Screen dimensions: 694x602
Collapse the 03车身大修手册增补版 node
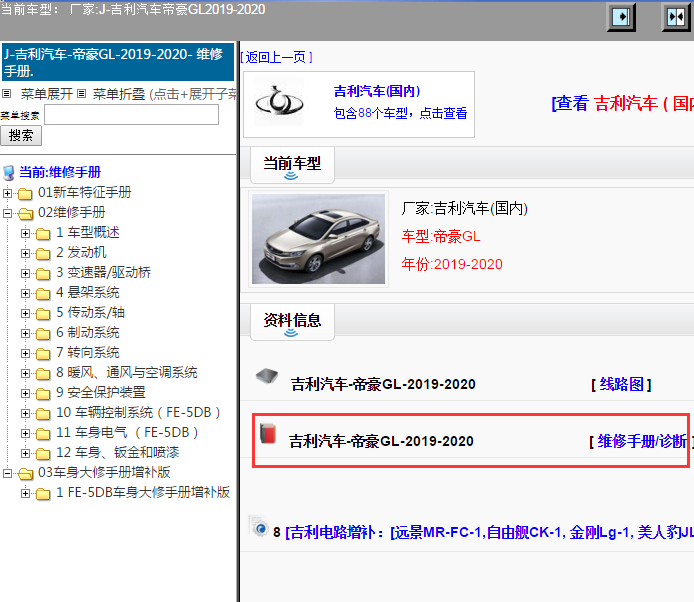7,473
